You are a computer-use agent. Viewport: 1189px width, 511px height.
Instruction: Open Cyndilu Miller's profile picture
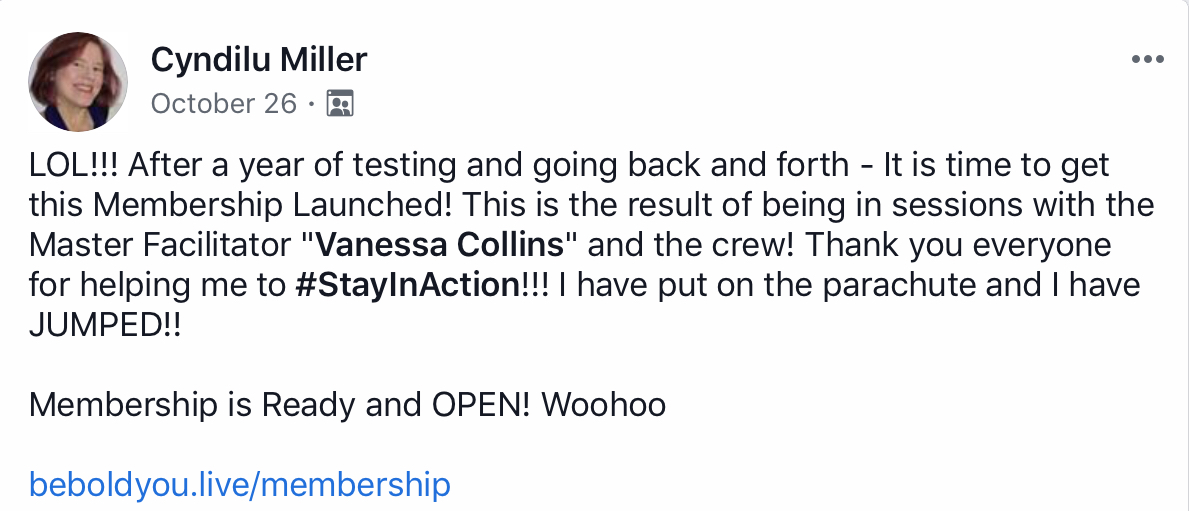(79, 81)
